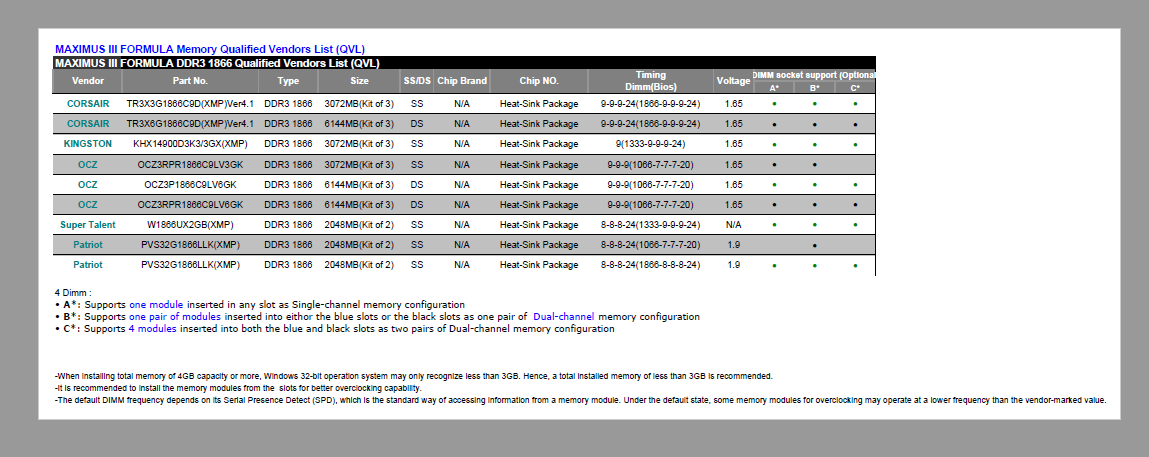The image size is (1149, 457).
Task: Click the blue 'one pair of modules' text
Action: click(x=175, y=317)
